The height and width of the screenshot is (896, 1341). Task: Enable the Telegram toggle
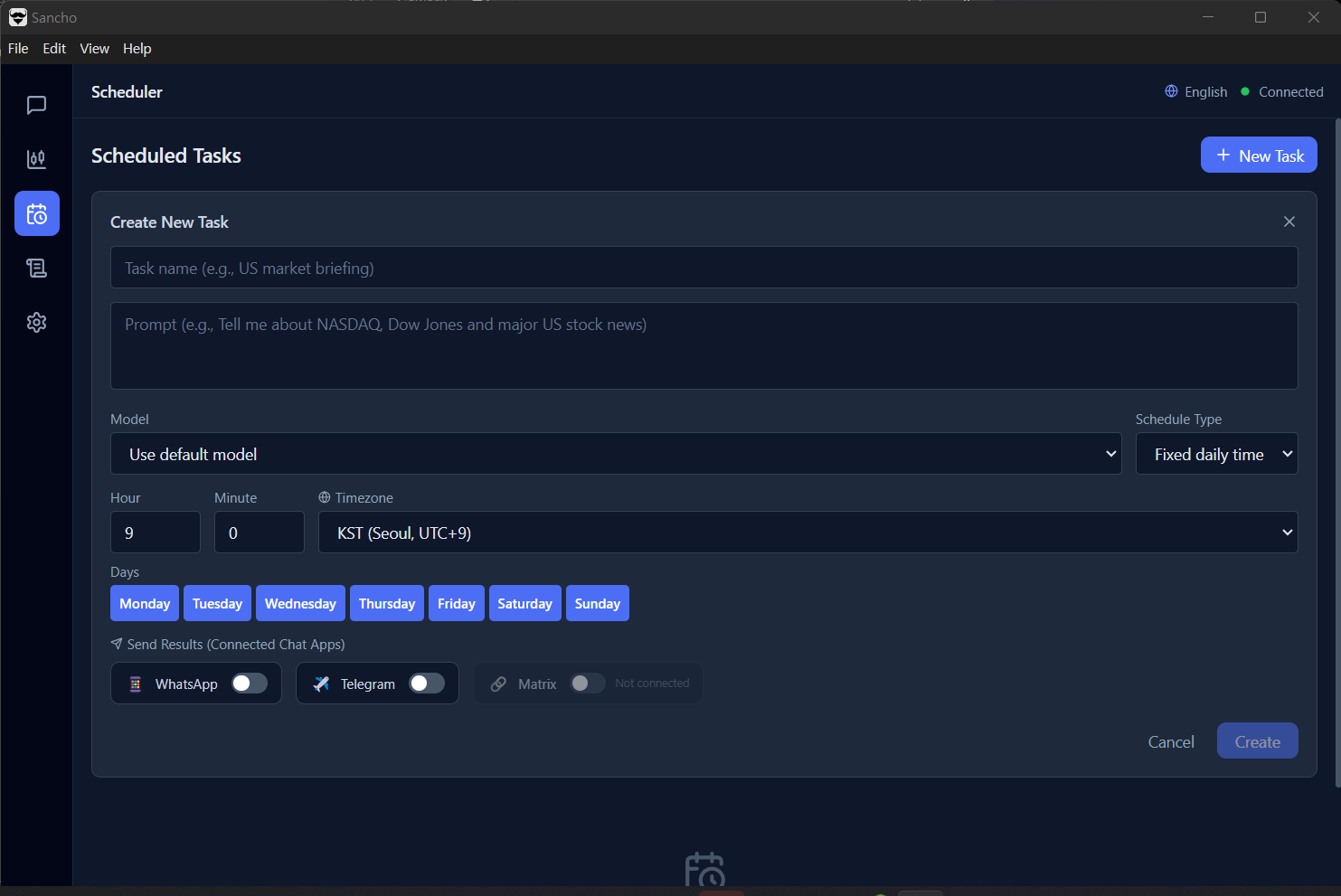[427, 684]
